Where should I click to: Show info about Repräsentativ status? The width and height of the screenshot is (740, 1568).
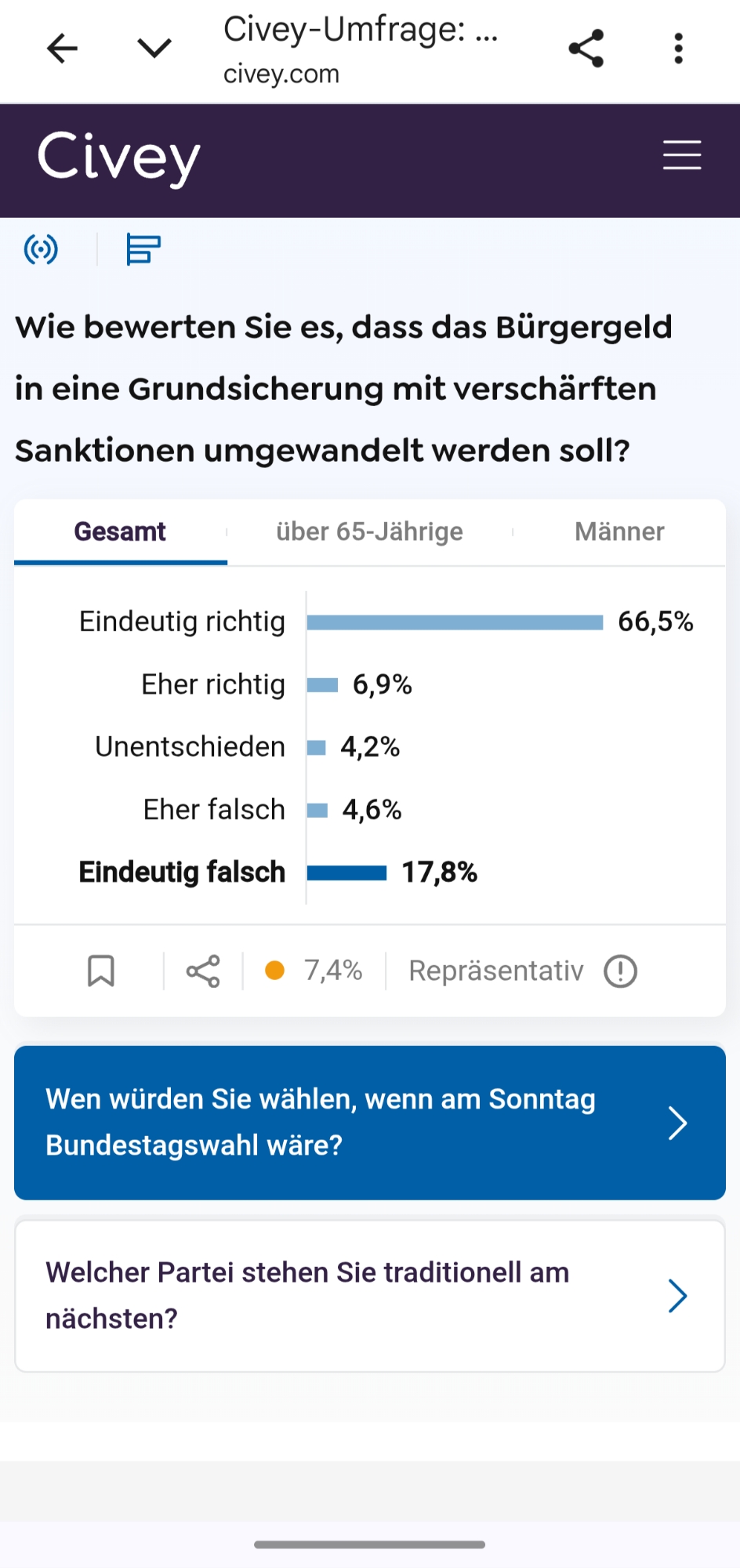(x=620, y=971)
